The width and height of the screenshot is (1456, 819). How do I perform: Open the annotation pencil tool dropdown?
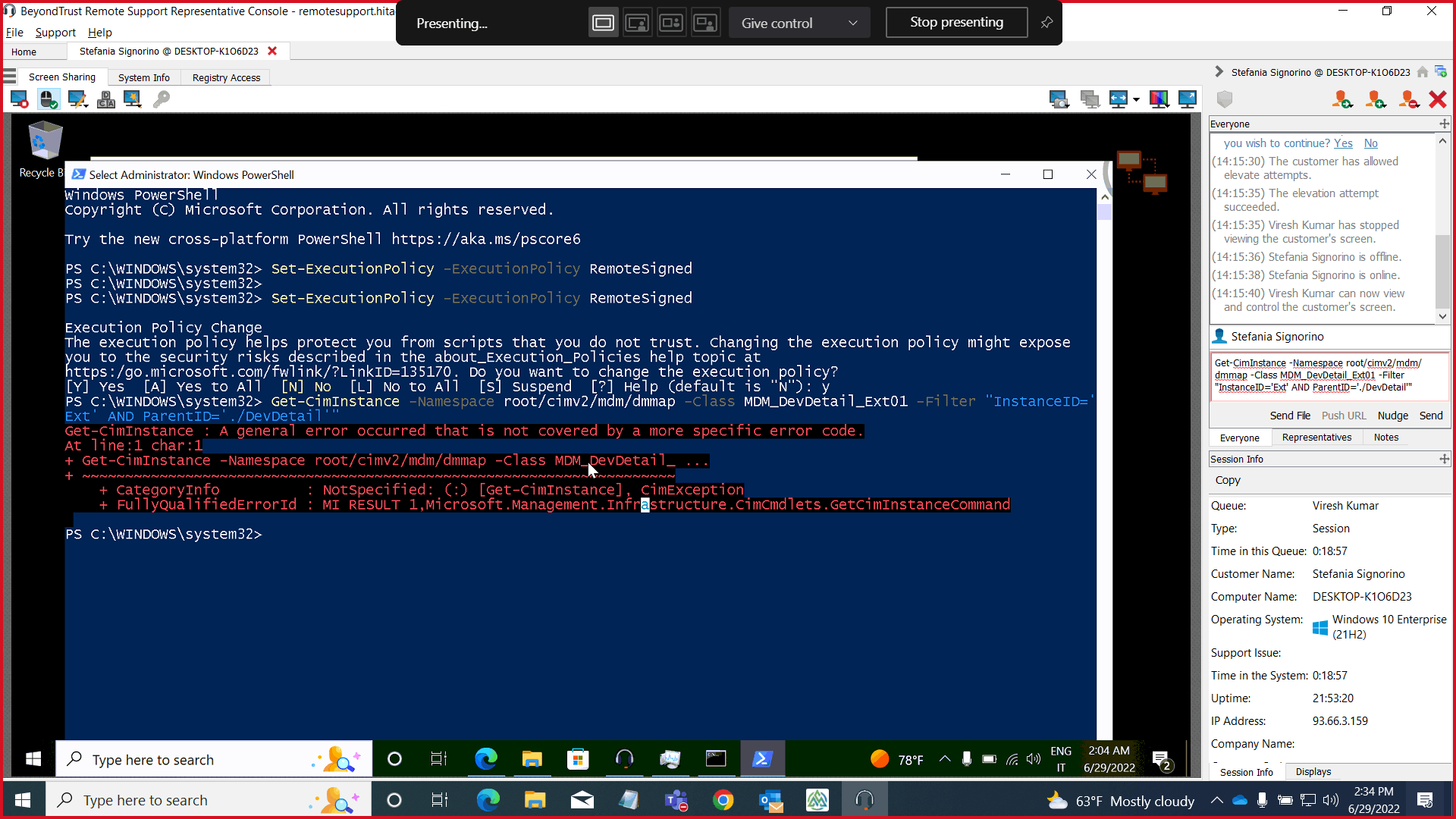(x=77, y=99)
